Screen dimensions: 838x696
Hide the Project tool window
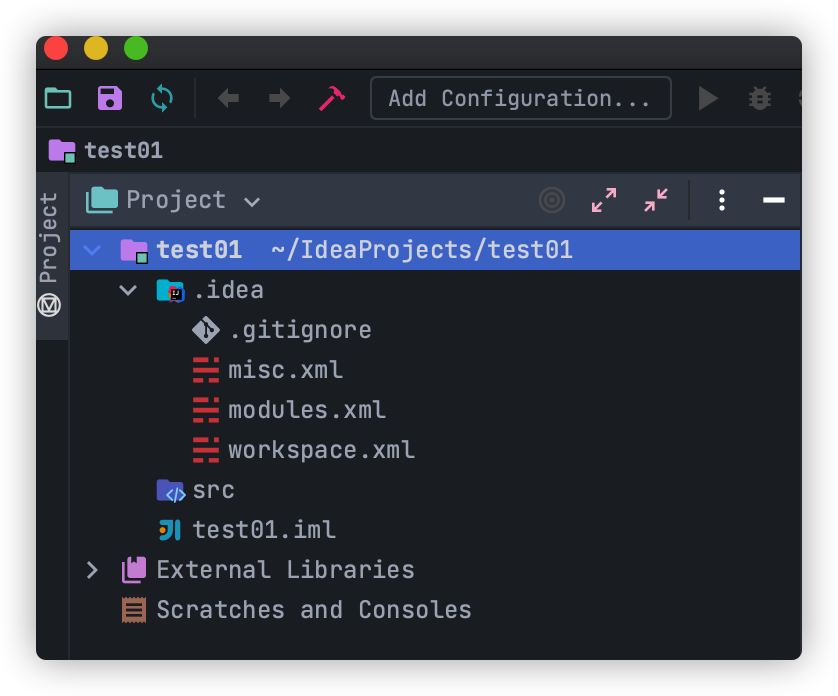click(x=773, y=200)
